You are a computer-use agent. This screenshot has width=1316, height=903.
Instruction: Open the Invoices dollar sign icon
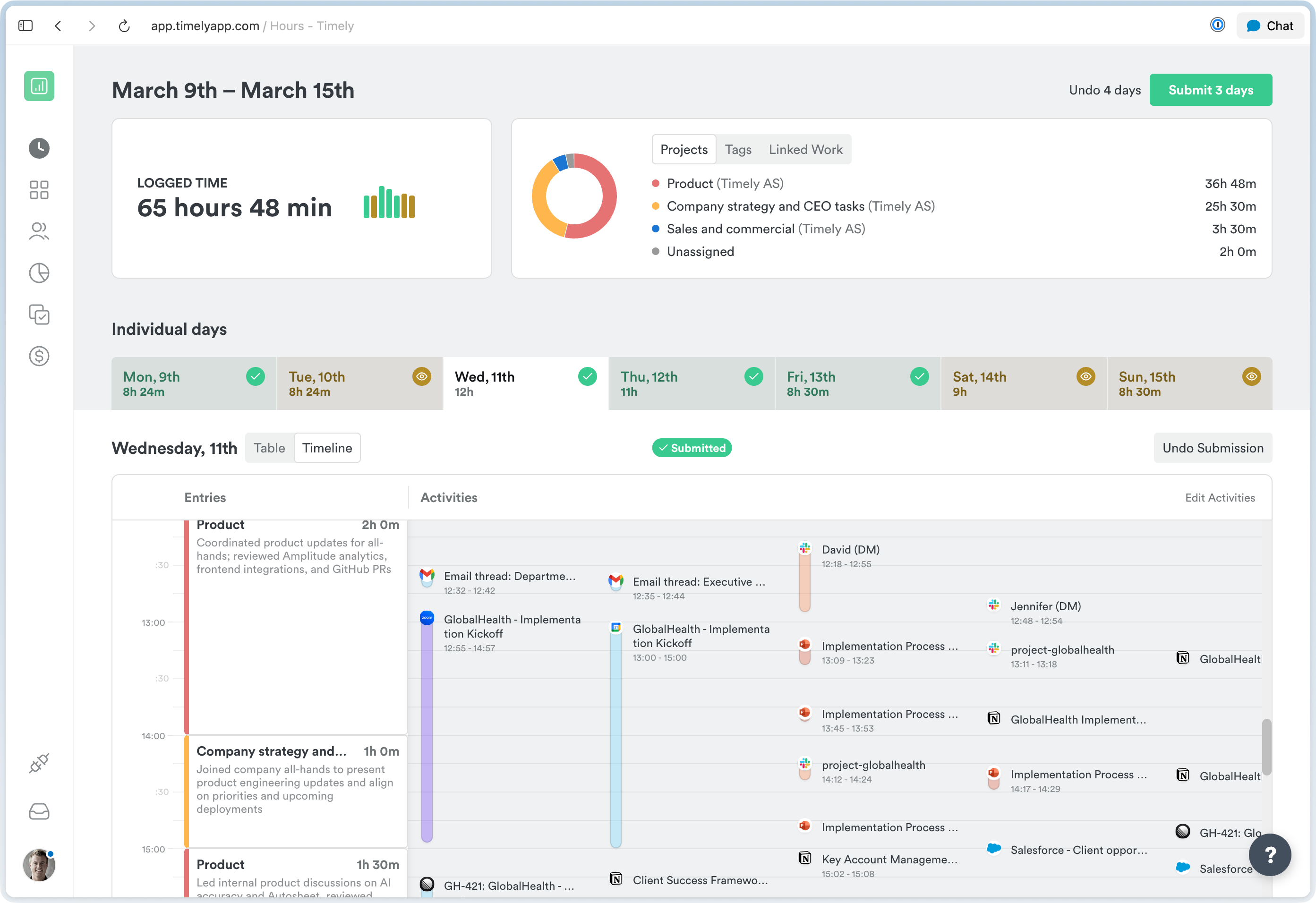click(x=39, y=356)
